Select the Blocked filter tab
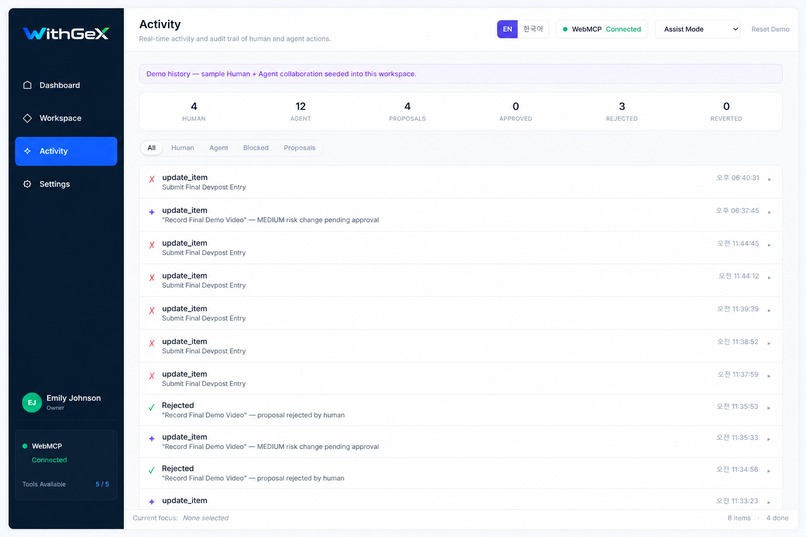The image size is (806, 537). tap(256, 148)
